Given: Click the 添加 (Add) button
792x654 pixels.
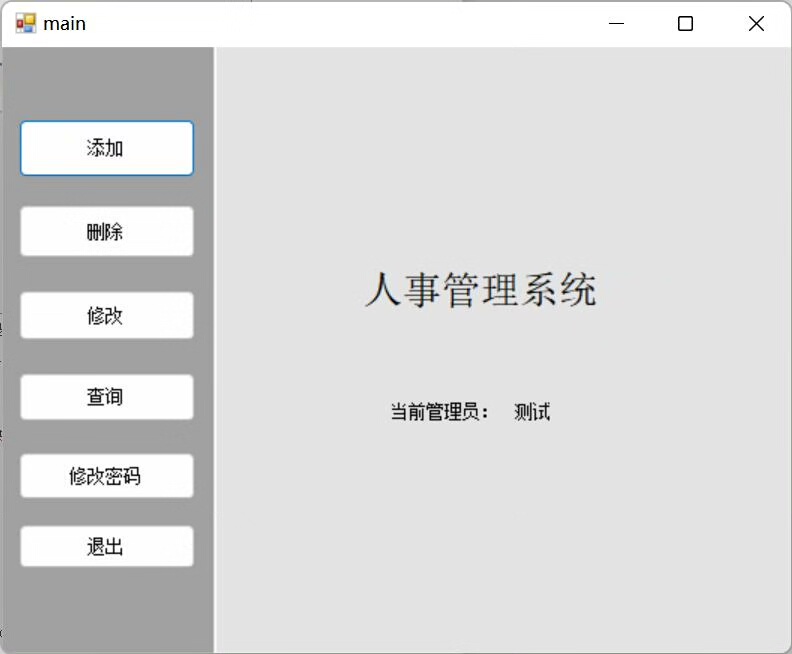Looking at the screenshot, I should coord(107,148).
